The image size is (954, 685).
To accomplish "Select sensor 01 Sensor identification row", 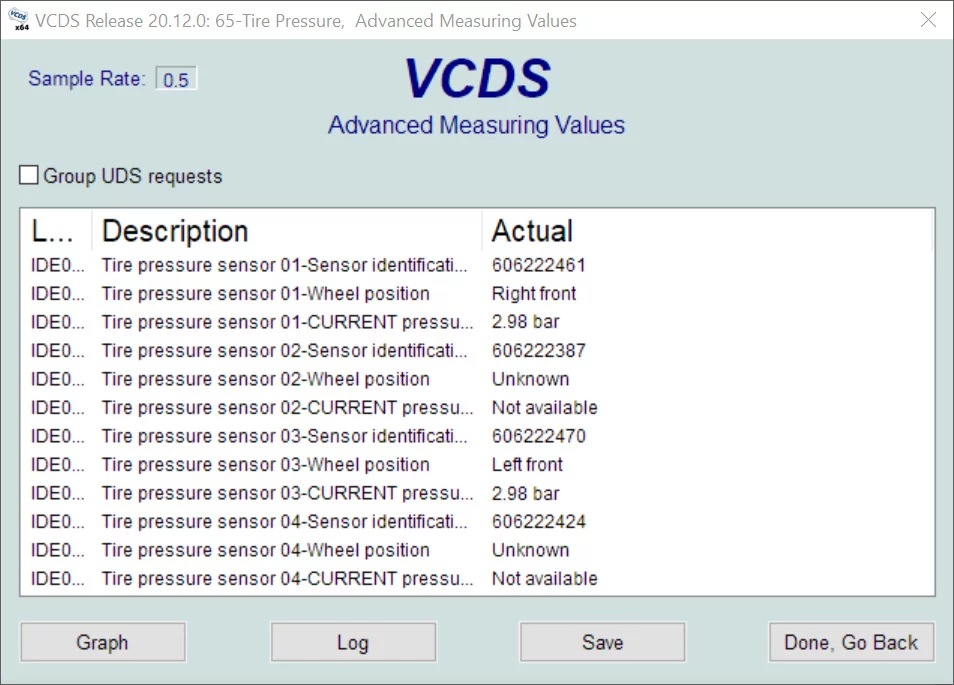I will point(284,265).
